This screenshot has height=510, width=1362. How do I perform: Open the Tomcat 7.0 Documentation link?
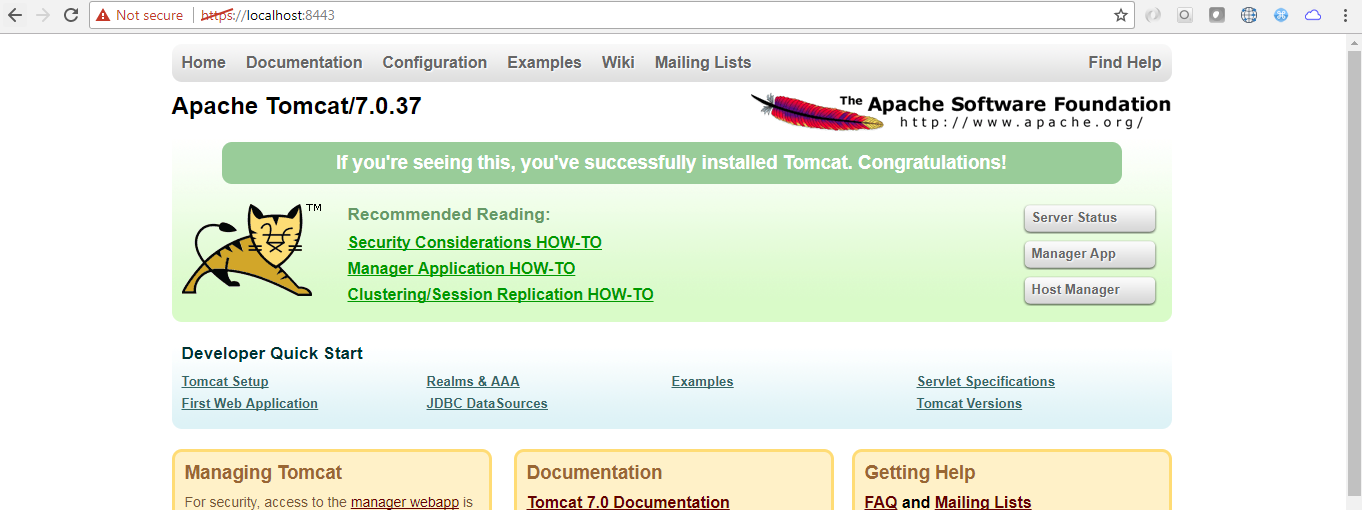628,502
